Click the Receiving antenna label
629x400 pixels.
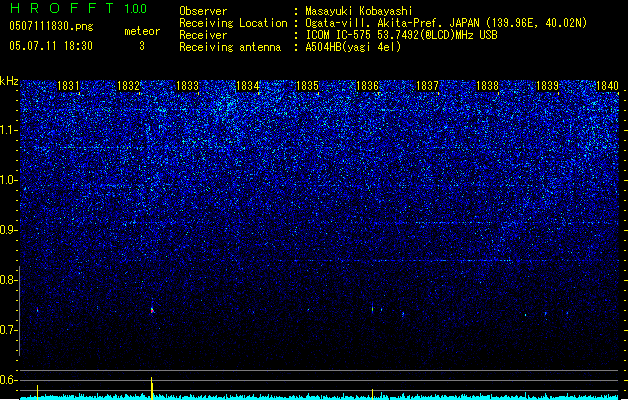(230, 47)
